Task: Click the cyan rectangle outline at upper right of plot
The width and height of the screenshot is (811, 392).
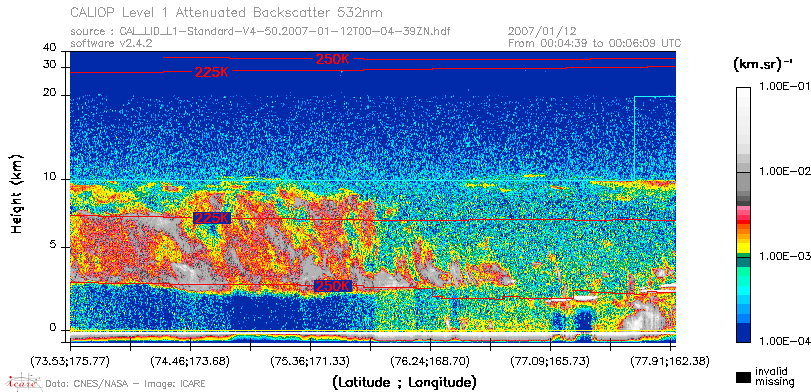Action: [x=655, y=138]
